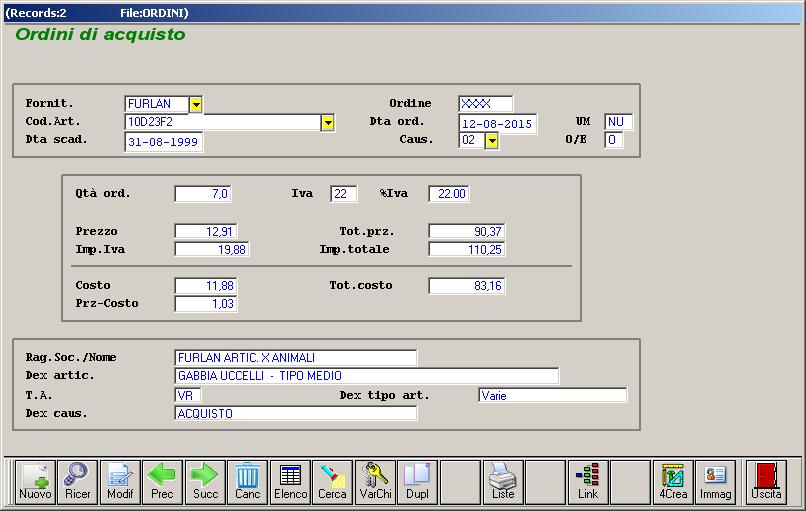Click the Qtà ord. label
The height and width of the screenshot is (511, 806).
point(103,194)
